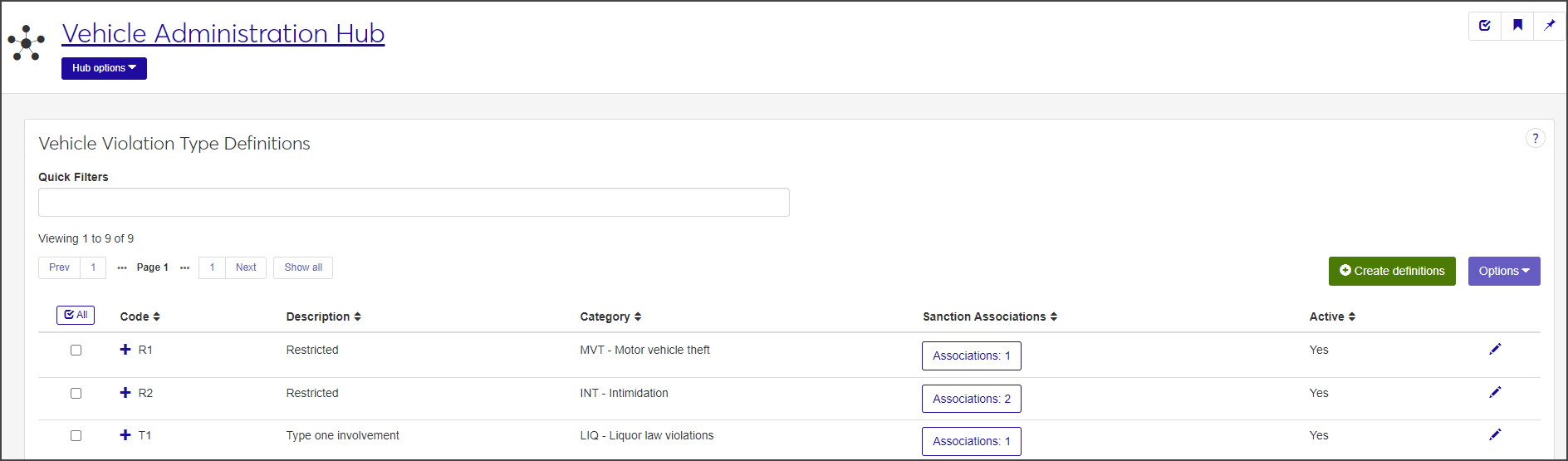The height and width of the screenshot is (461, 1568).
Task: Check the R2 row checkbox
Action: 76,394
